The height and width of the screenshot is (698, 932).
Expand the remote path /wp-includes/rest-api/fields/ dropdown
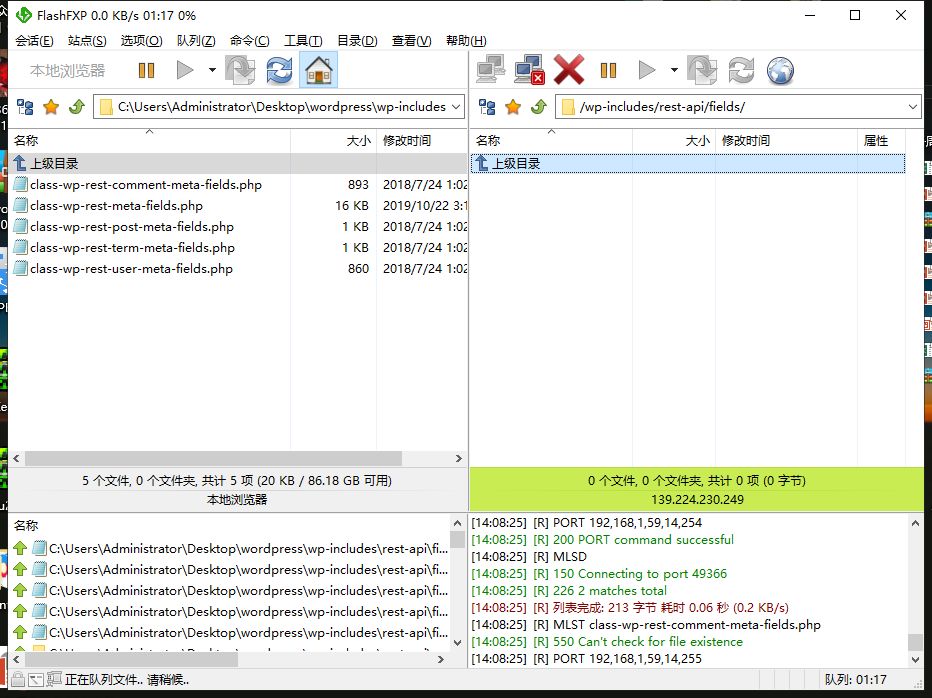(x=912, y=107)
